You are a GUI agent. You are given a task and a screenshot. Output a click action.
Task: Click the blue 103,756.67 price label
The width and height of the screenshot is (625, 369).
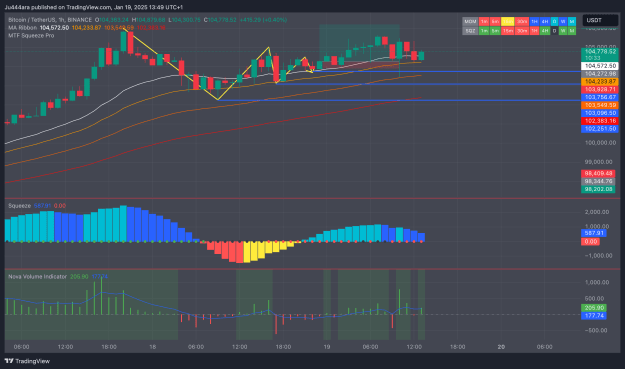point(600,97)
